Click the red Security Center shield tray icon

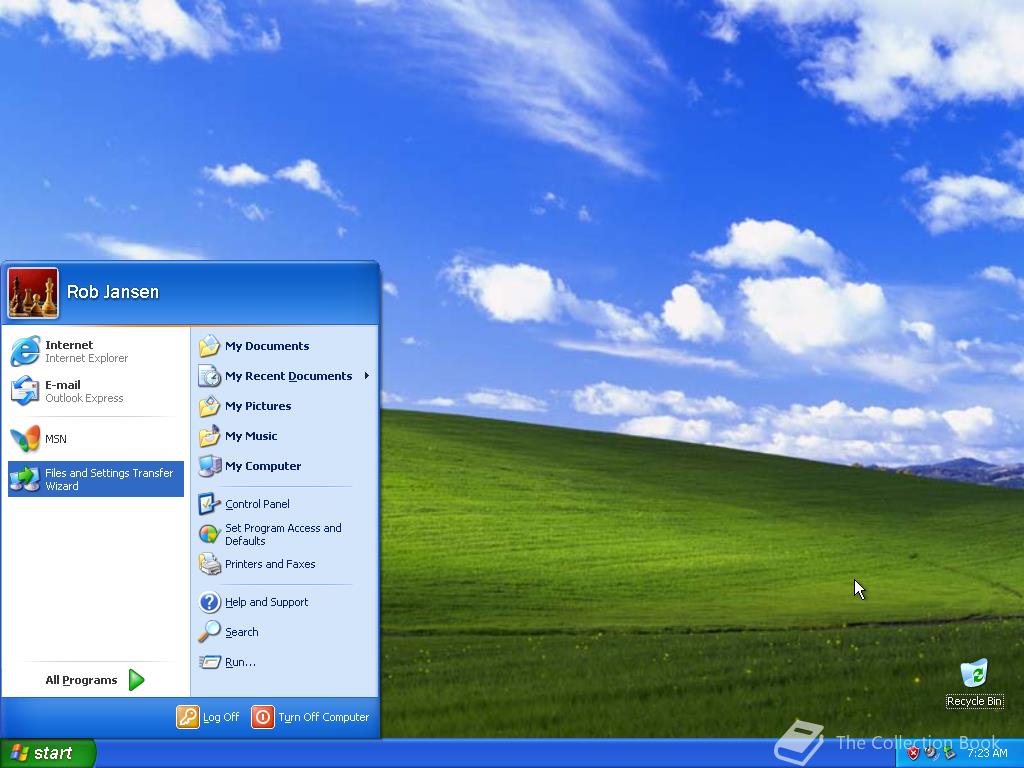914,754
